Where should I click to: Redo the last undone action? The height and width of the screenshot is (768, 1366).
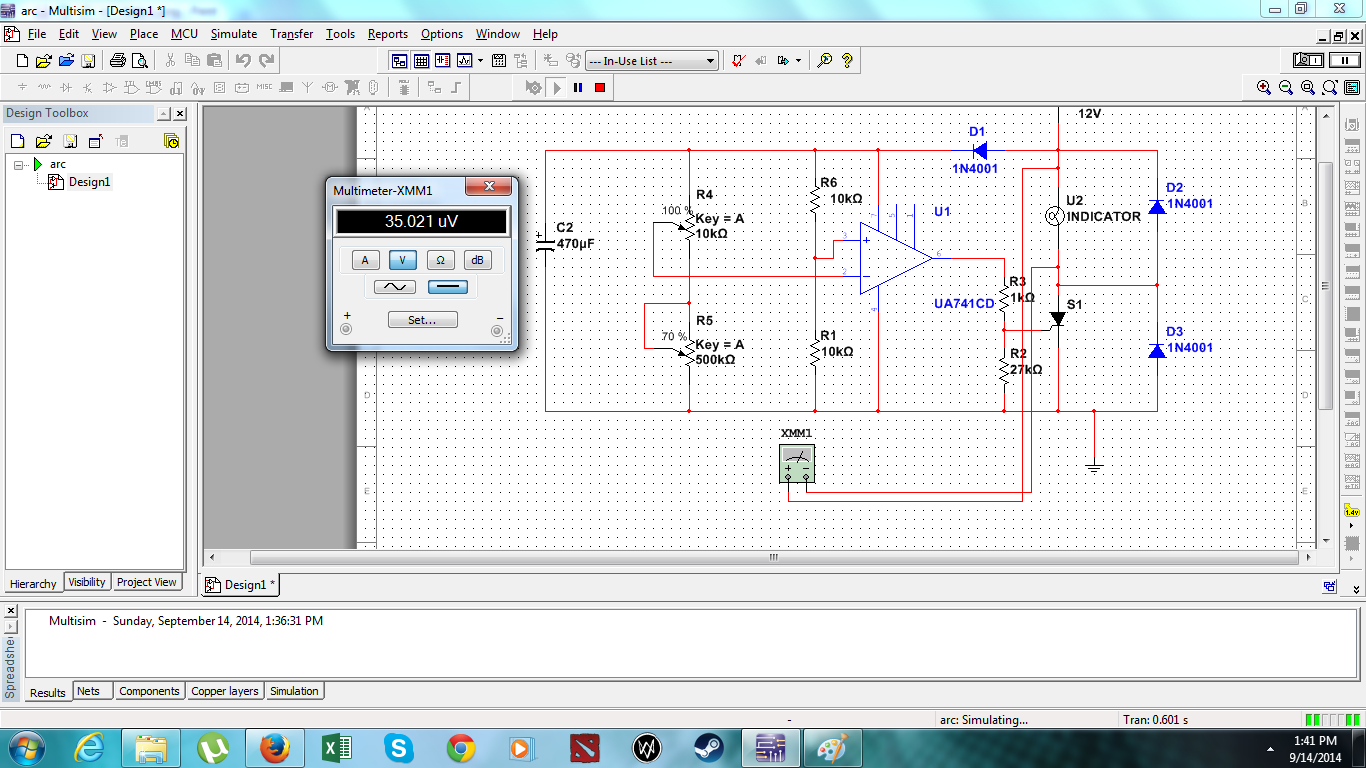[267, 60]
